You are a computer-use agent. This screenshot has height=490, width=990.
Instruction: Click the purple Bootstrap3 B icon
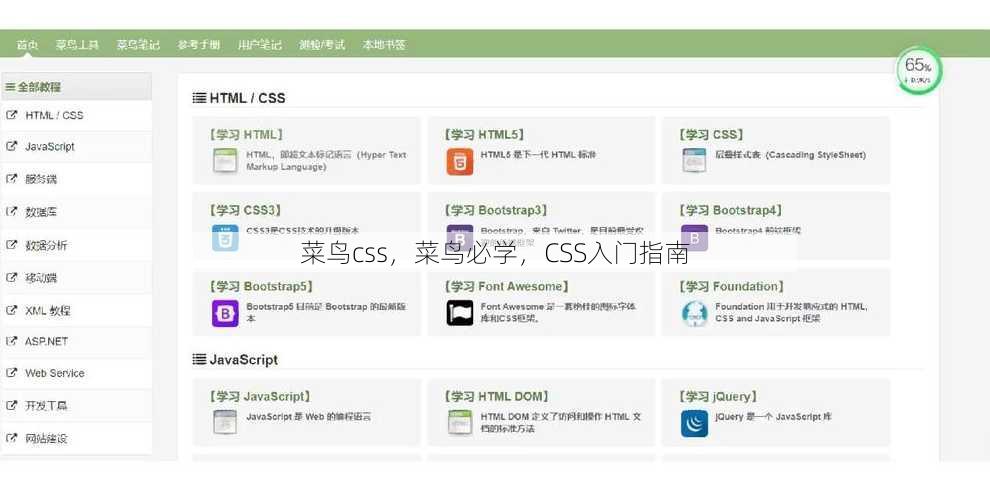[x=460, y=238]
